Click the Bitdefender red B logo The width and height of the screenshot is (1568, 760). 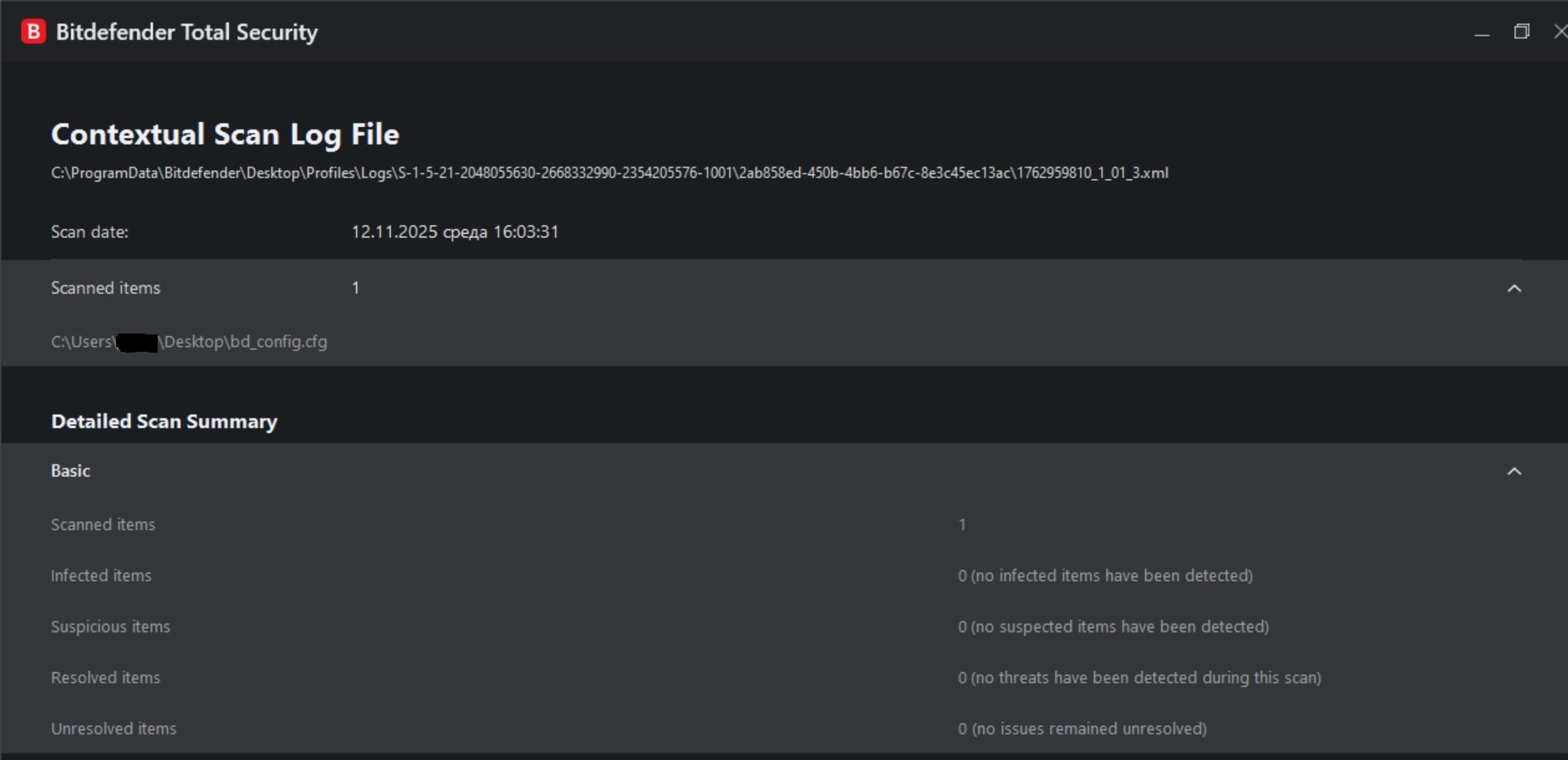(x=33, y=32)
